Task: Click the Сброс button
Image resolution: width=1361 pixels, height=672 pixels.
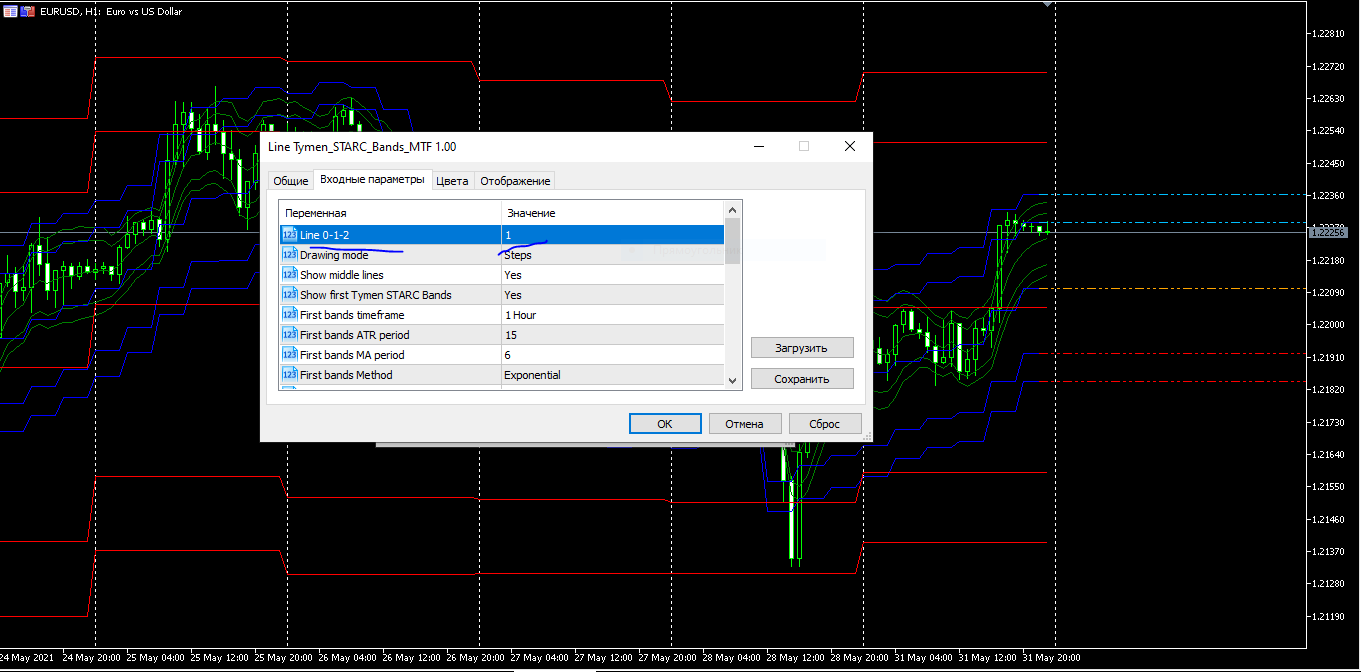Action: (x=824, y=423)
